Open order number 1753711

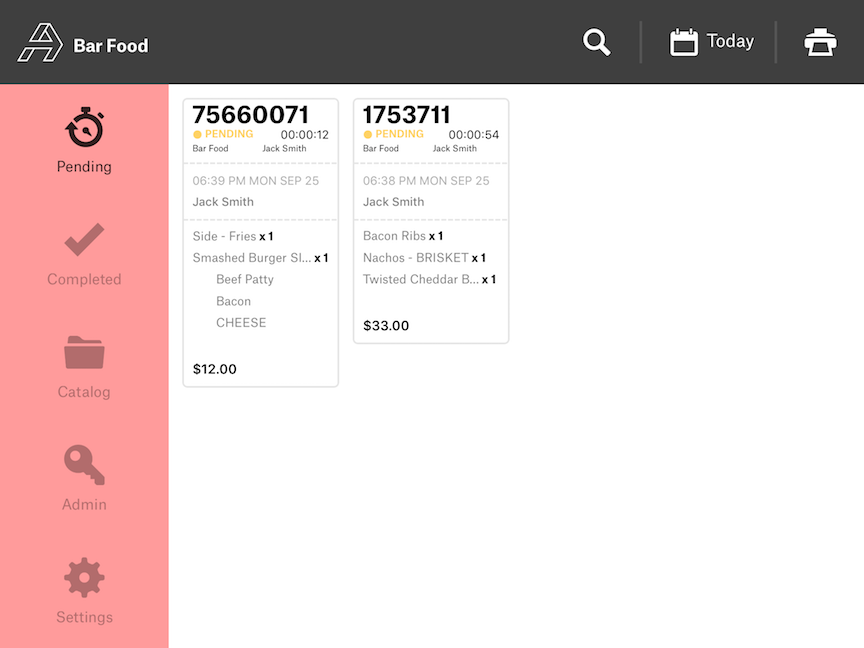[x=407, y=115]
